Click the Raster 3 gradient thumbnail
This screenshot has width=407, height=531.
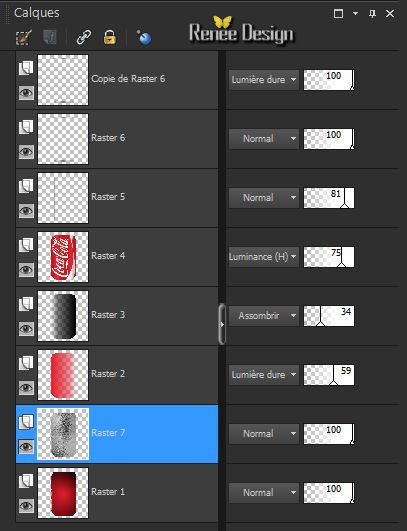[63, 316]
